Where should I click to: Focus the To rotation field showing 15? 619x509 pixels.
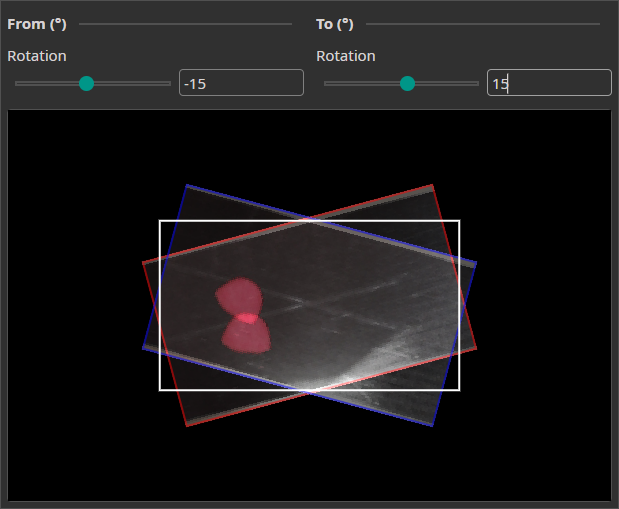(548, 83)
